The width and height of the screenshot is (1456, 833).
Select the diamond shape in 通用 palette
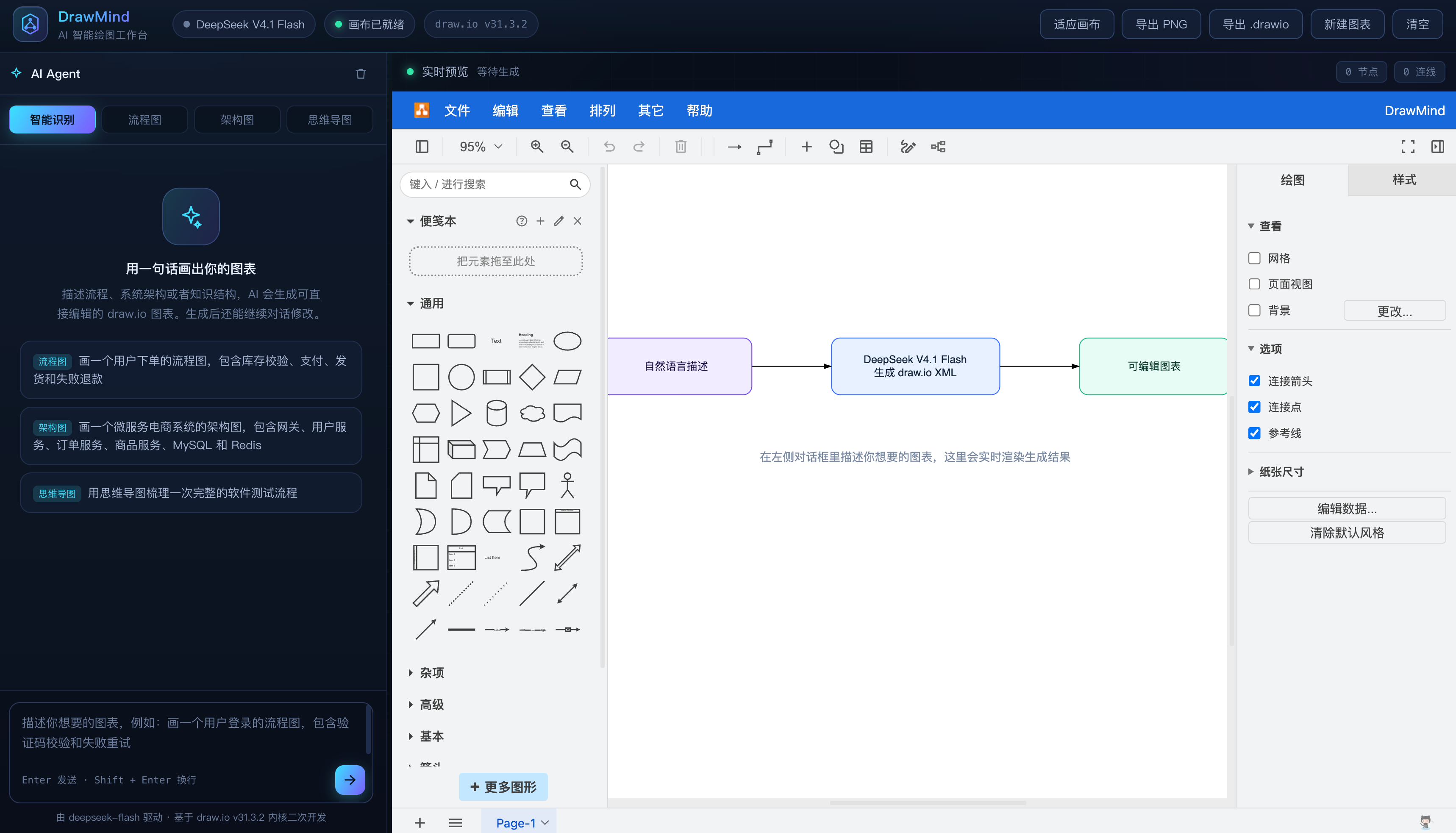click(x=532, y=377)
